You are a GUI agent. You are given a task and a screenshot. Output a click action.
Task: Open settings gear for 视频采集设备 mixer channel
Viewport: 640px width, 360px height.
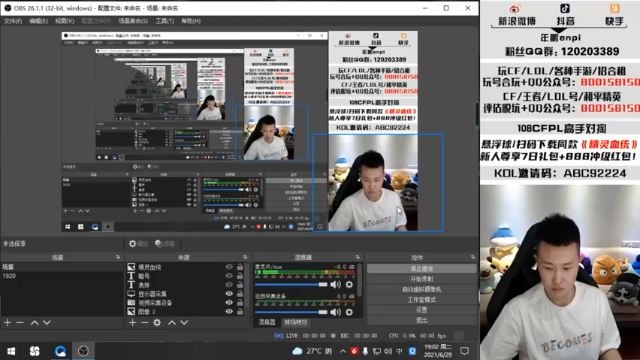coord(349,312)
